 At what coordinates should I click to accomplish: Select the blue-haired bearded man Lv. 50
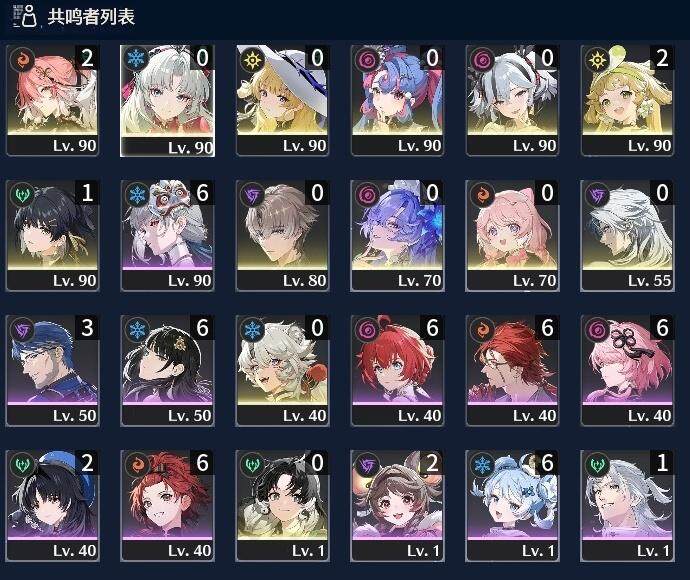[52, 371]
